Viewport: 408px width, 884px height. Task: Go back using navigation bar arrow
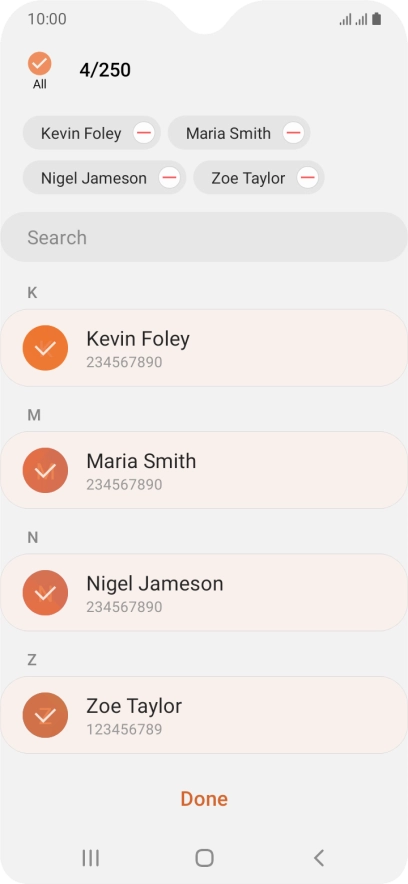(319, 858)
